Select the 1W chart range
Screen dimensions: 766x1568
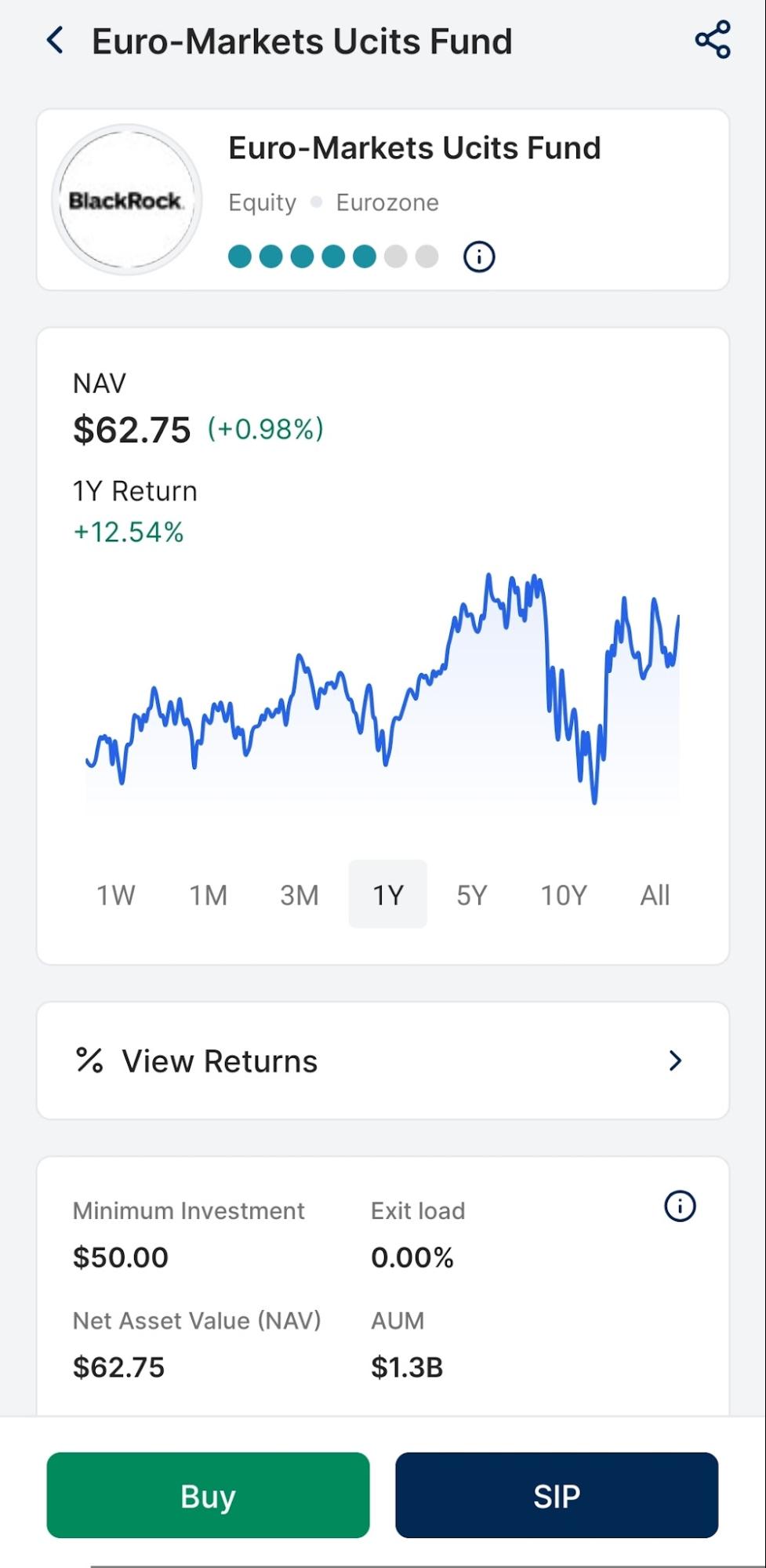(x=115, y=895)
